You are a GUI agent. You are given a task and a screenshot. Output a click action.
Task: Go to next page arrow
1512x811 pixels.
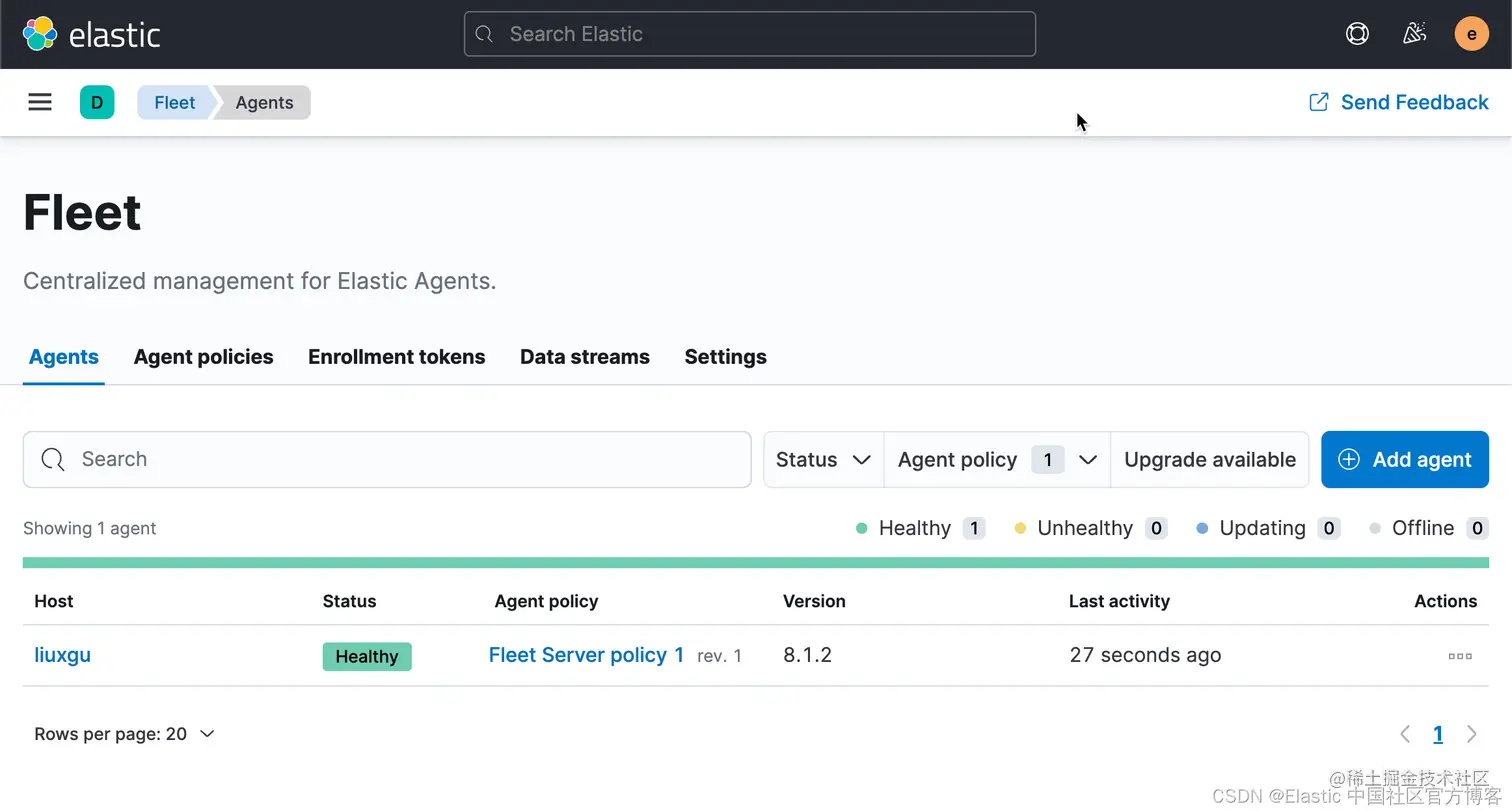[1471, 734]
